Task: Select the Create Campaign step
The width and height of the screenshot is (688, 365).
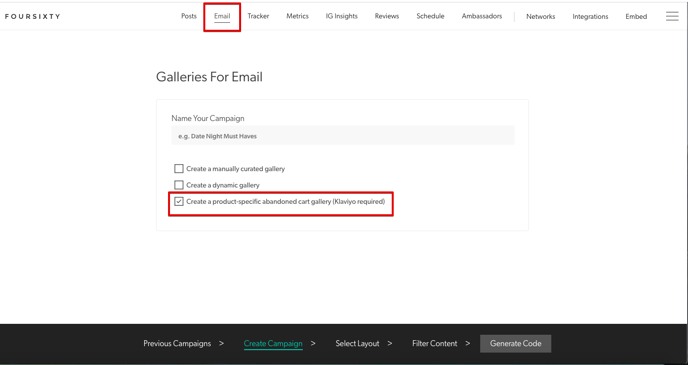Action: pyautogui.click(x=273, y=344)
